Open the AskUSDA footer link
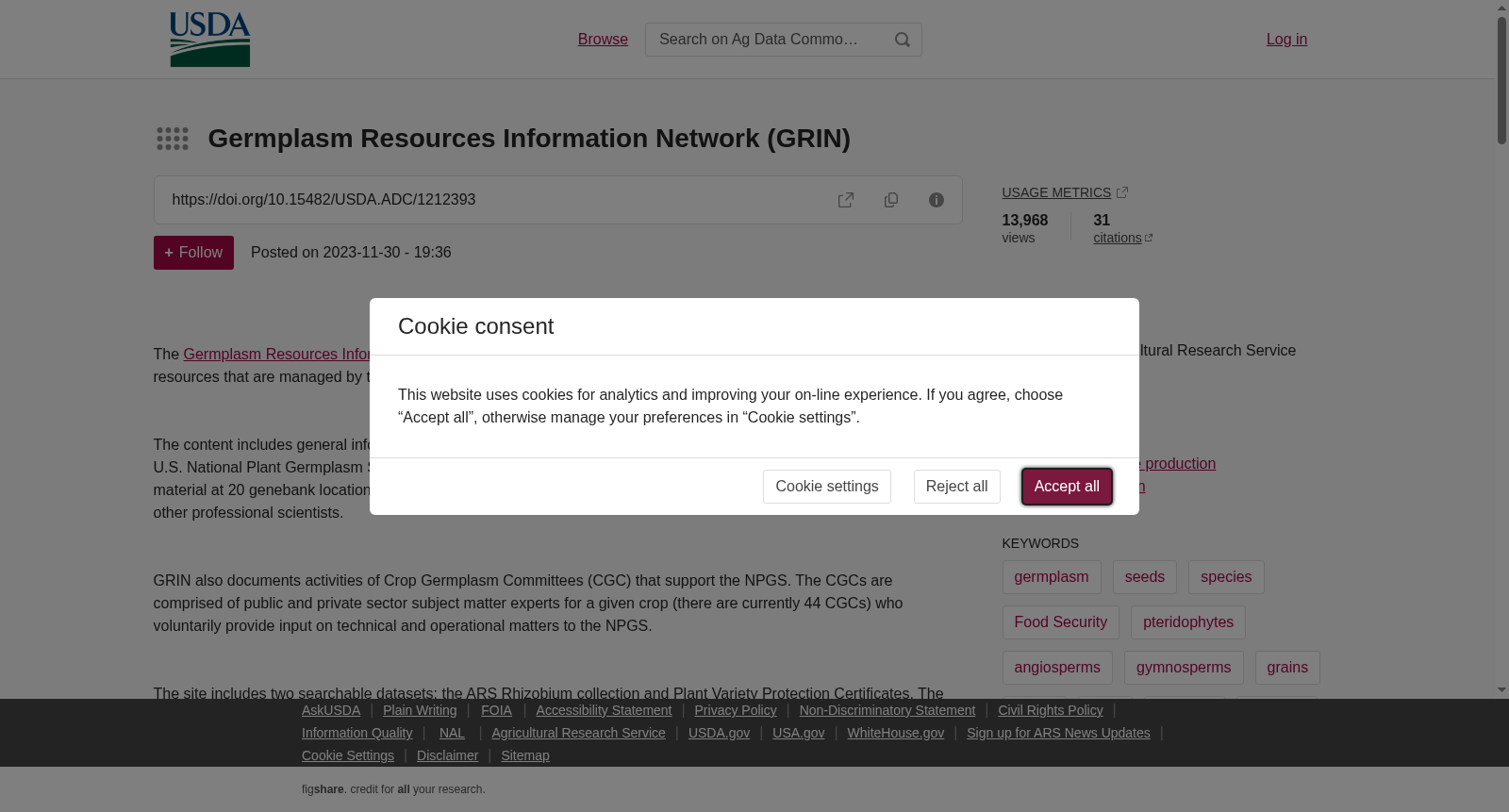The height and width of the screenshot is (812, 1509). pos(331,710)
